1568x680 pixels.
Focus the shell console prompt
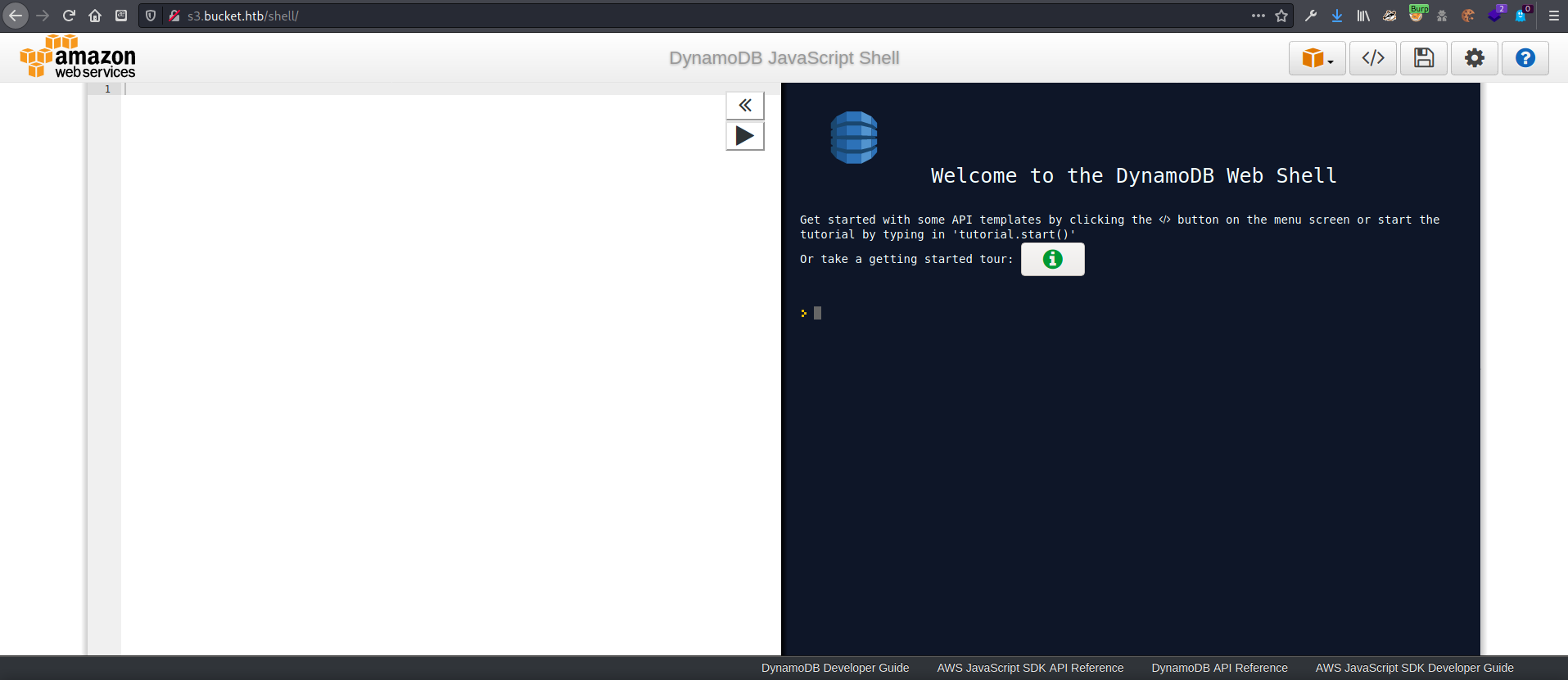[x=817, y=313]
